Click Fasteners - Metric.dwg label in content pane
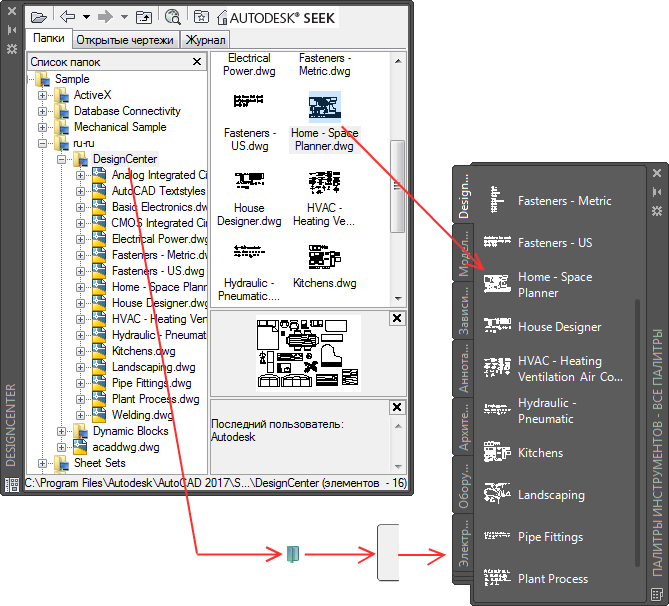Image resolution: width=669 pixels, height=606 pixels. (x=325, y=64)
